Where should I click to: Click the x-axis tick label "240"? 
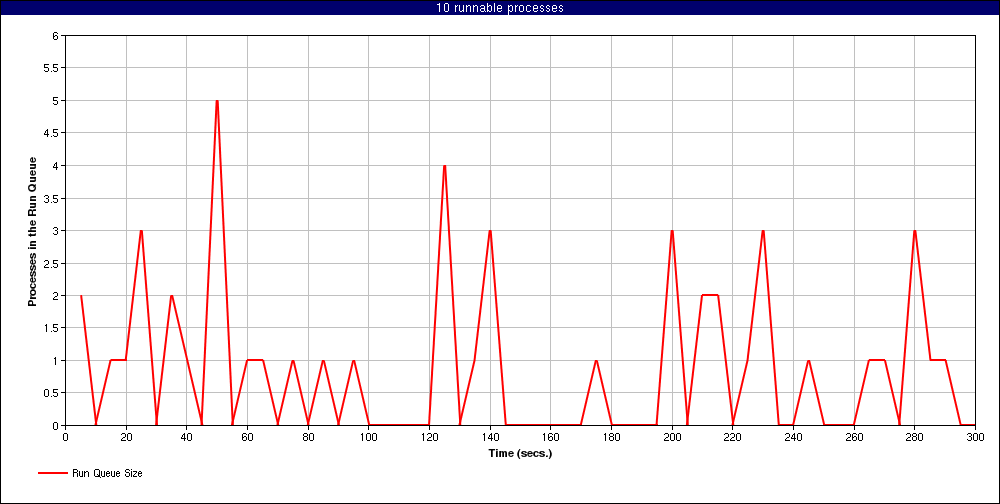click(x=793, y=438)
